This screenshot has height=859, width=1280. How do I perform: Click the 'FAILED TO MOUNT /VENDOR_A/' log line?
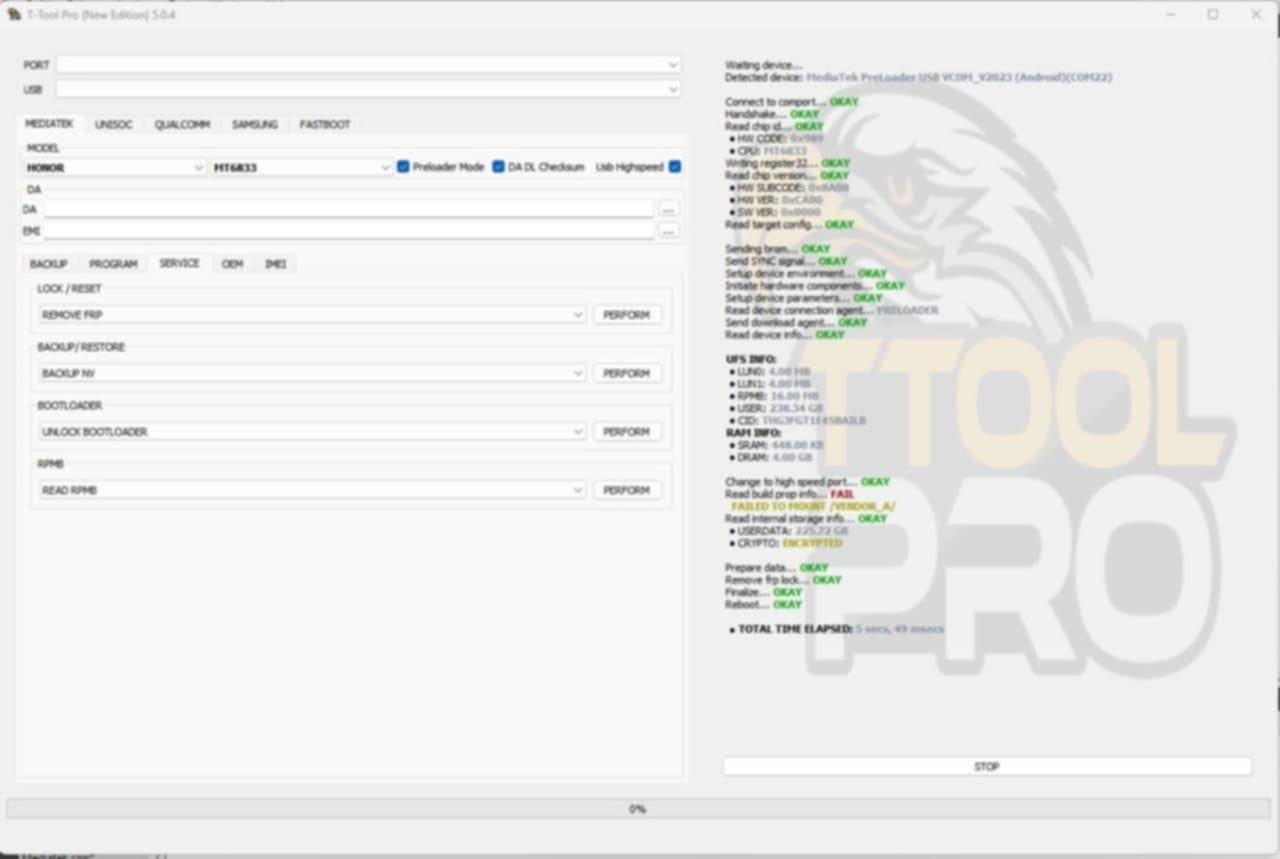tap(813, 506)
